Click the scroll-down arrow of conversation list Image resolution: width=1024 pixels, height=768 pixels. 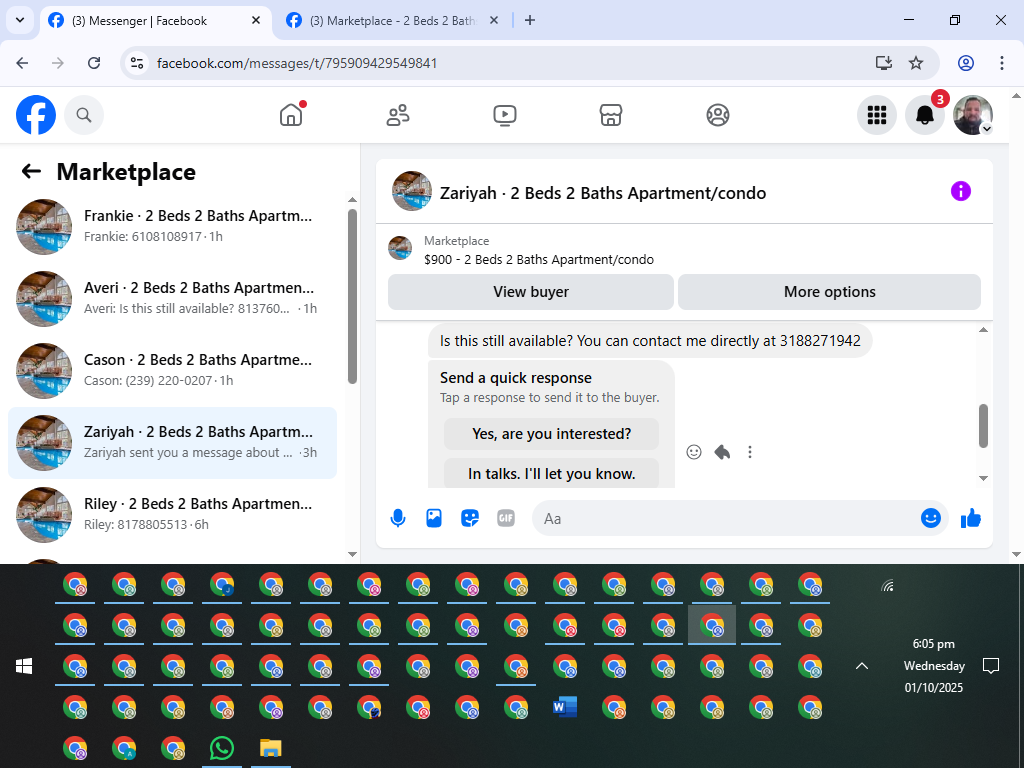[x=353, y=554]
